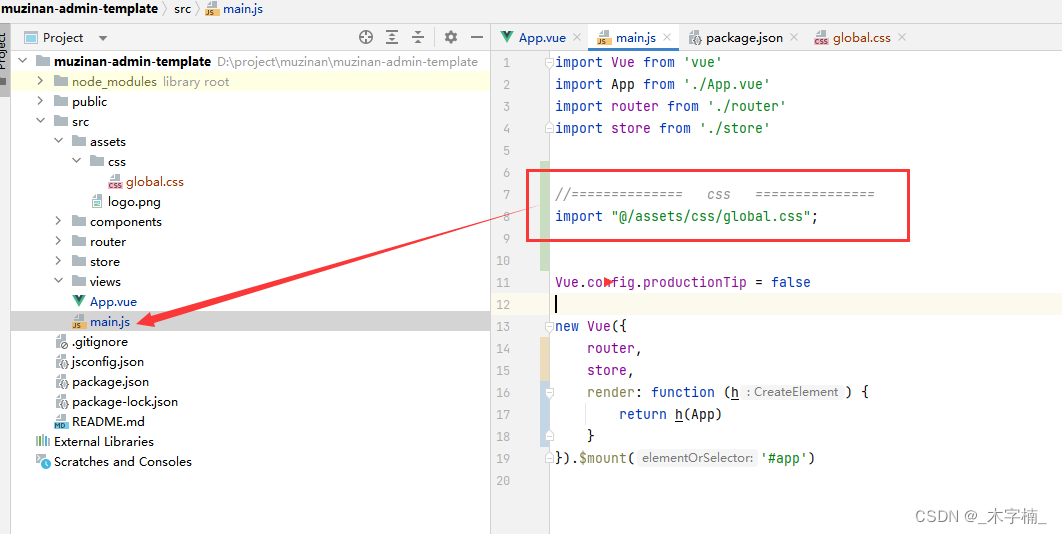Hide the Project tool window
The width and height of the screenshot is (1062, 534).
[x=477, y=37]
